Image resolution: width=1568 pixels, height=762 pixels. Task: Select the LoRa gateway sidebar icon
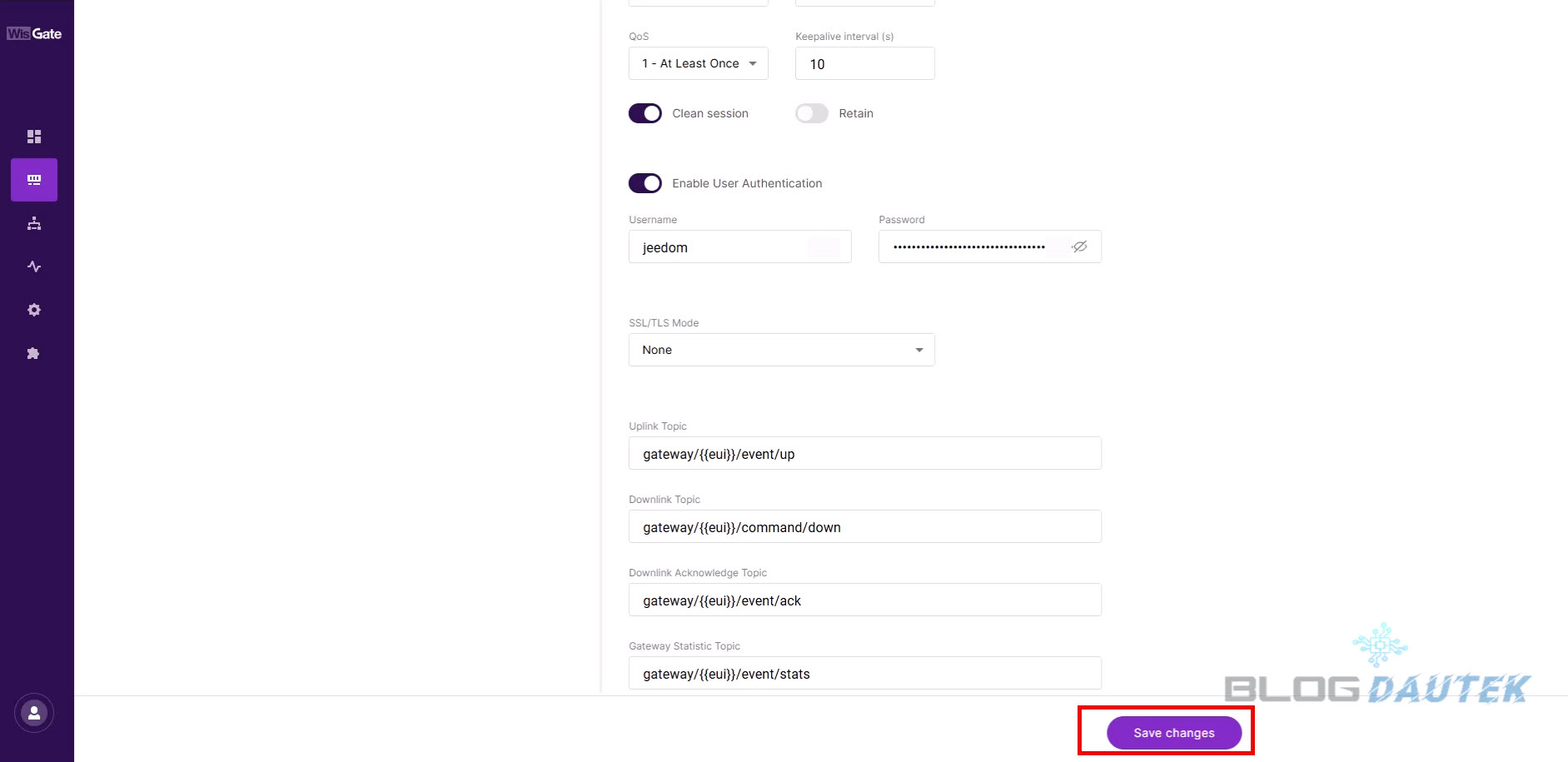(34, 180)
